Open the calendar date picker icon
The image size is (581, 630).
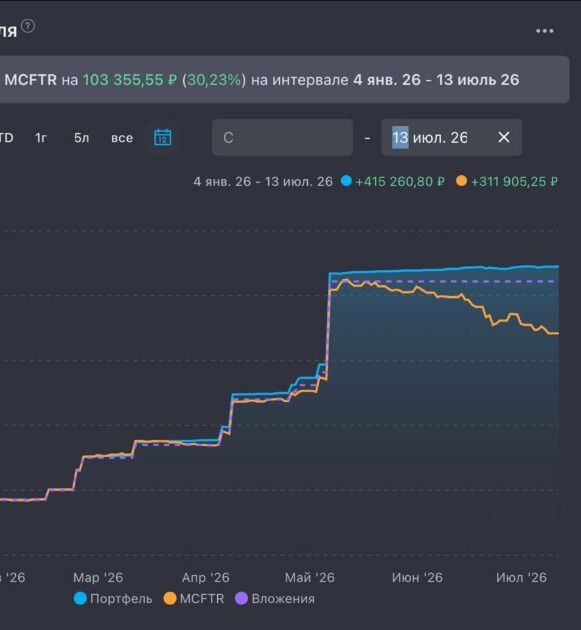click(x=163, y=137)
